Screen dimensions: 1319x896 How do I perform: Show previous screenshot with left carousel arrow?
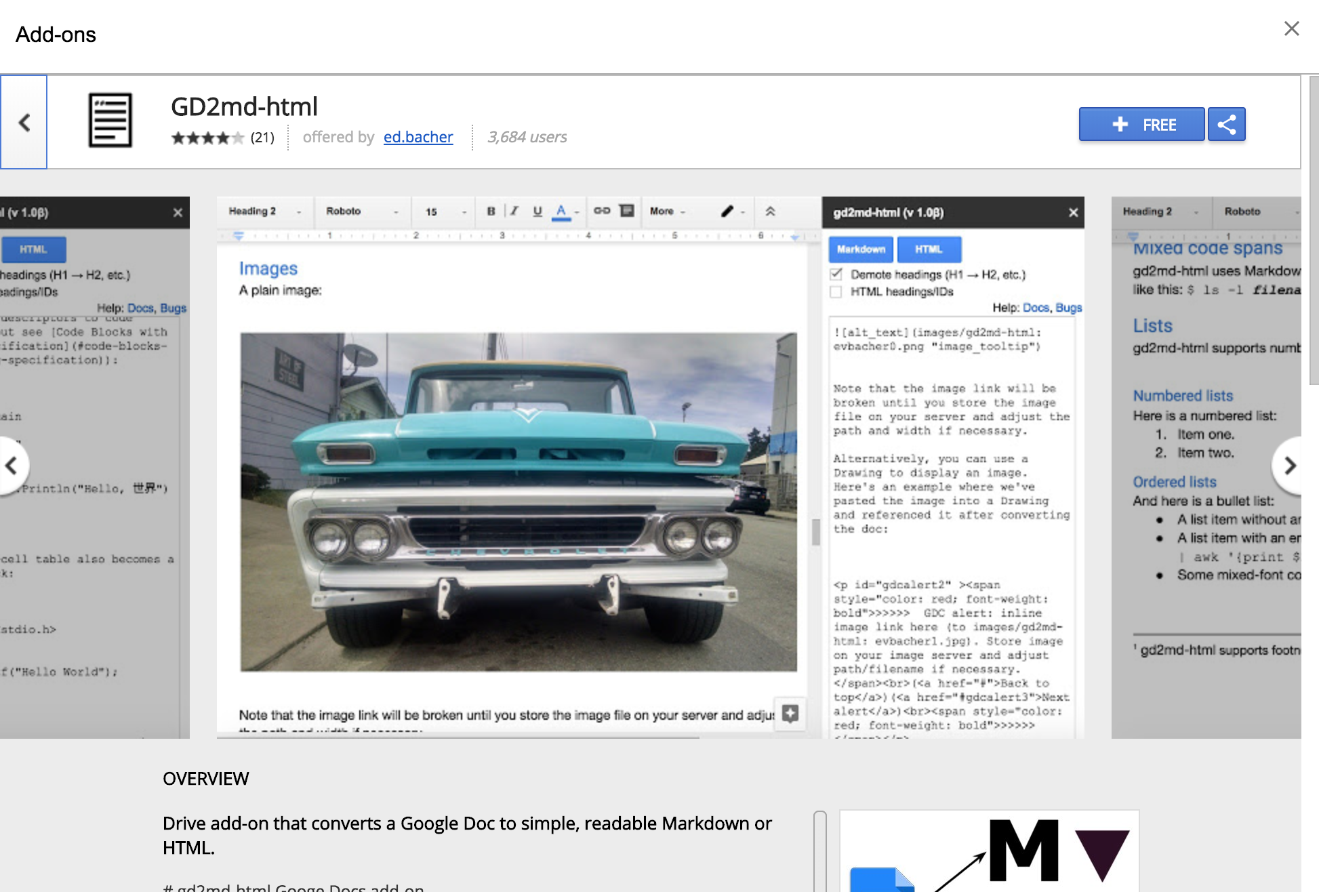click(12, 466)
